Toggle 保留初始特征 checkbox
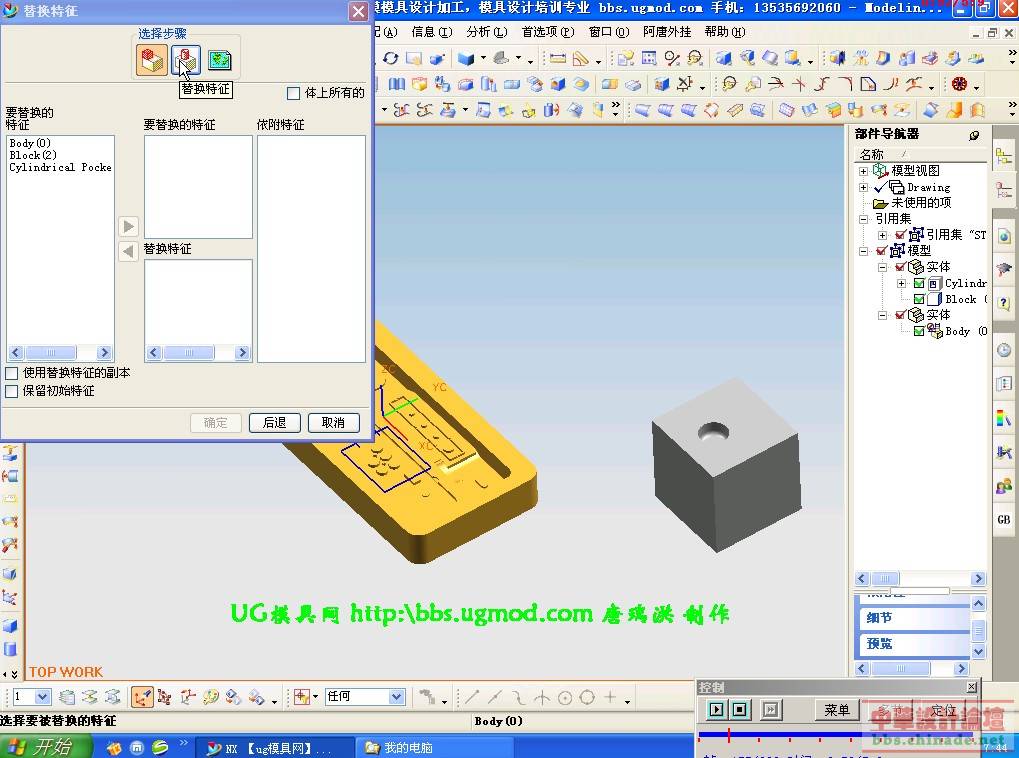Image resolution: width=1019 pixels, height=758 pixels. pos(12,391)
